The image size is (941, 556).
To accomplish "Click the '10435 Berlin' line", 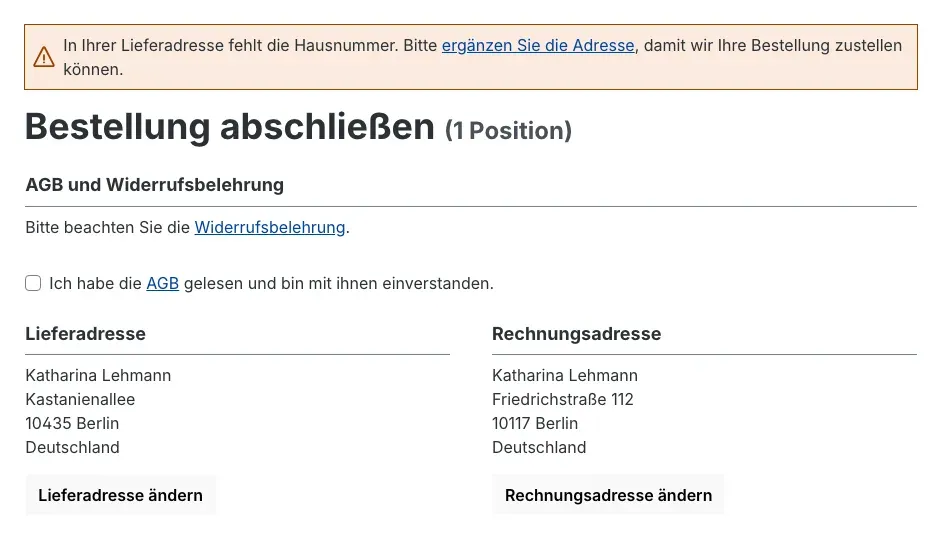I will pos(72,423).
